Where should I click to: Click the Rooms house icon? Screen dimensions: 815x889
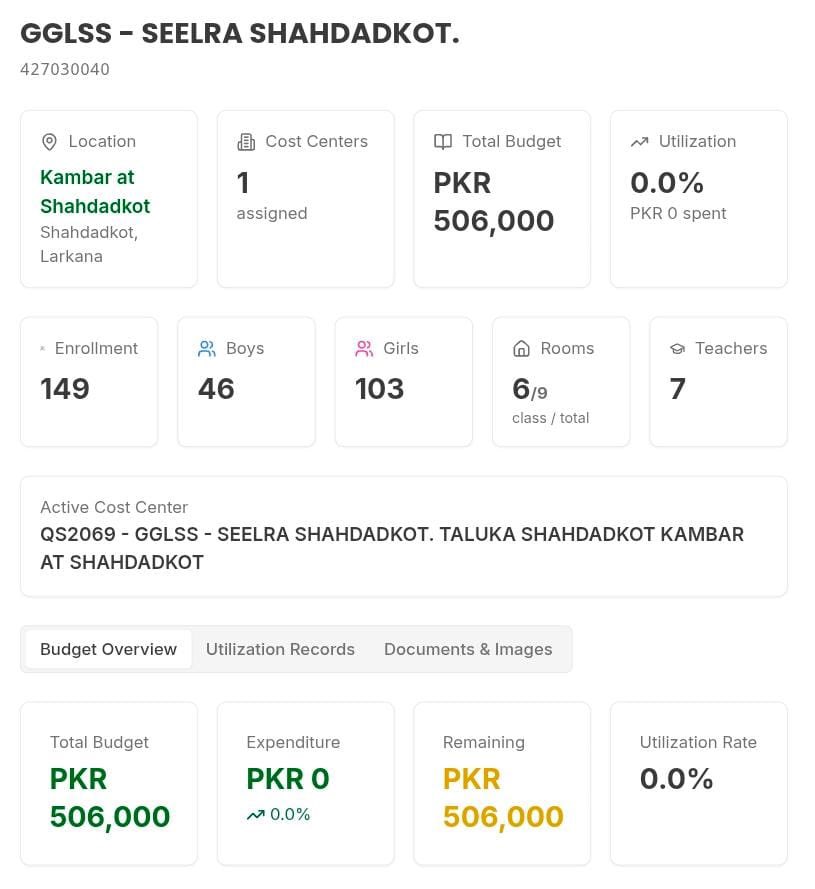tap(521, 349)
